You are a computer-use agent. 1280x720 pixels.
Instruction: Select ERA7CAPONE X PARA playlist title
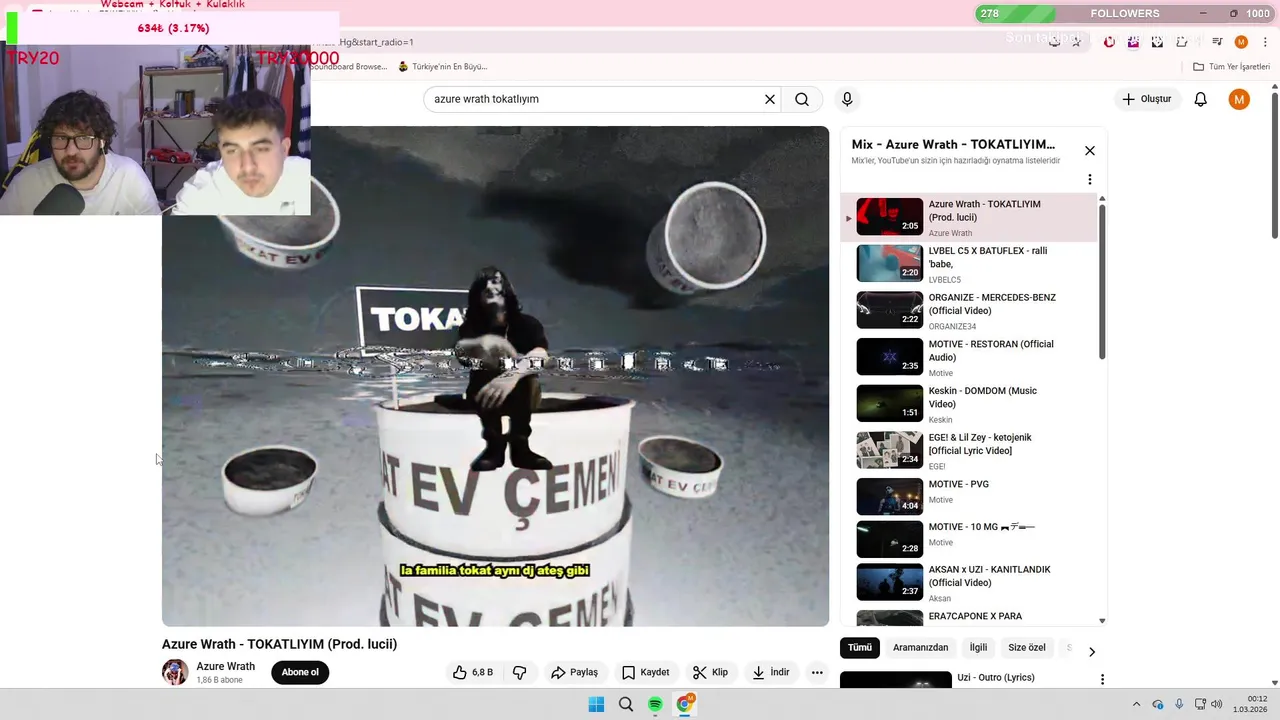pyautogui.click(x=975, y=616)
